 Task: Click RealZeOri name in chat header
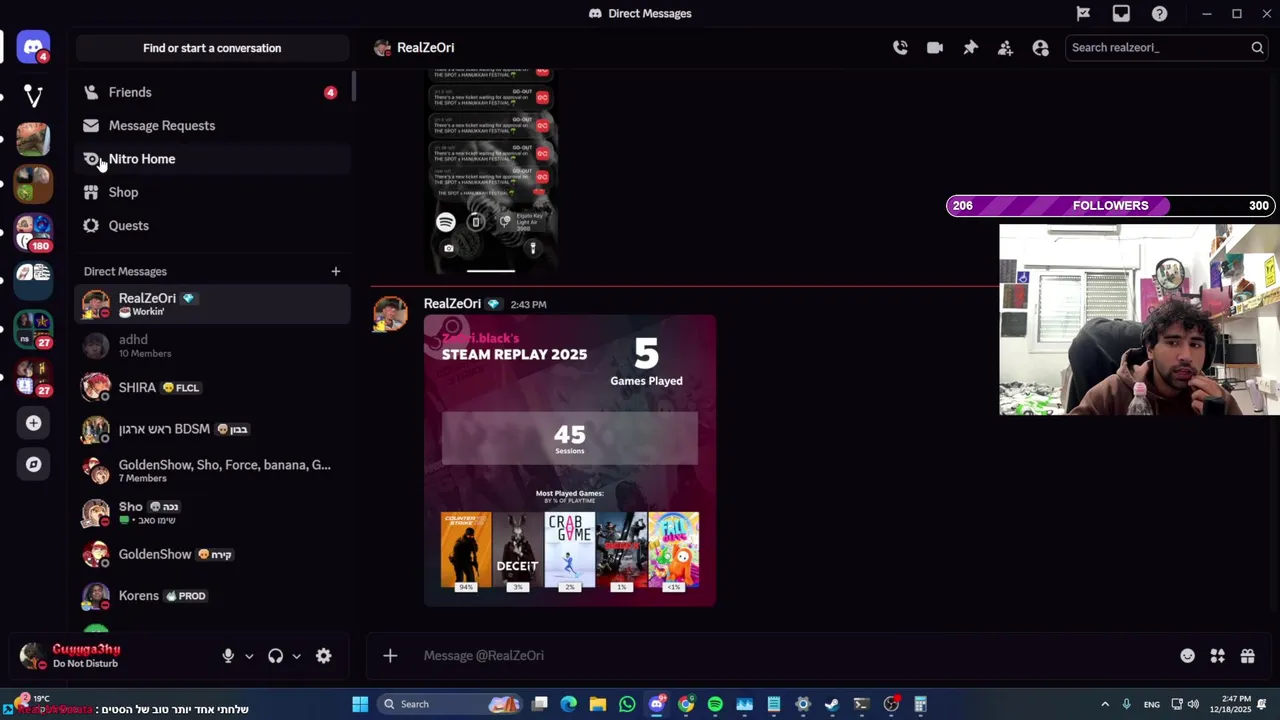pyautogui.click(x=425, y=47)
